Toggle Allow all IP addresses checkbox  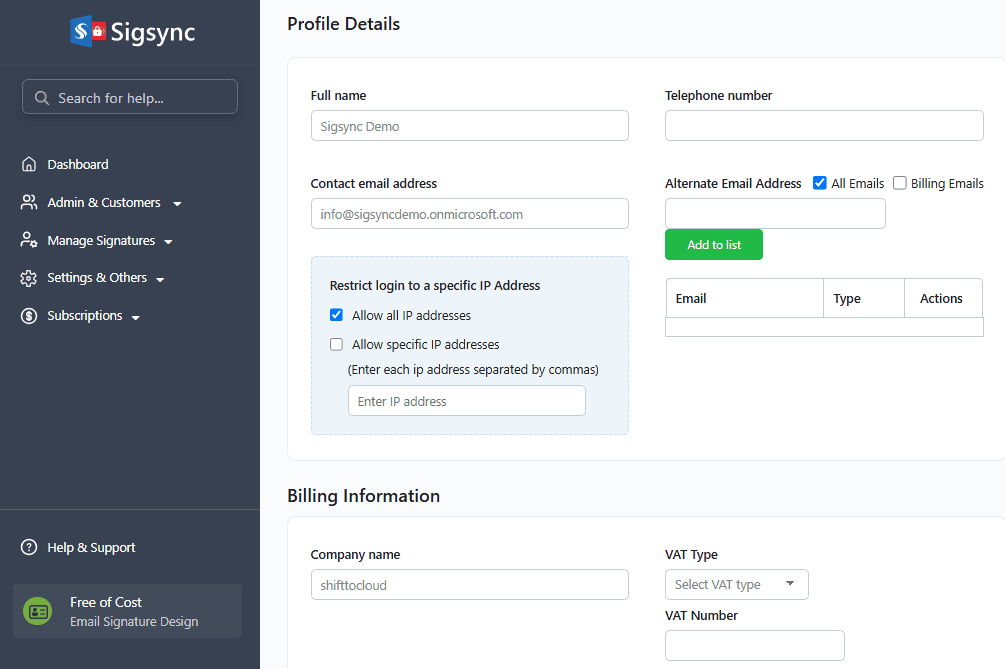pos(337,315)
